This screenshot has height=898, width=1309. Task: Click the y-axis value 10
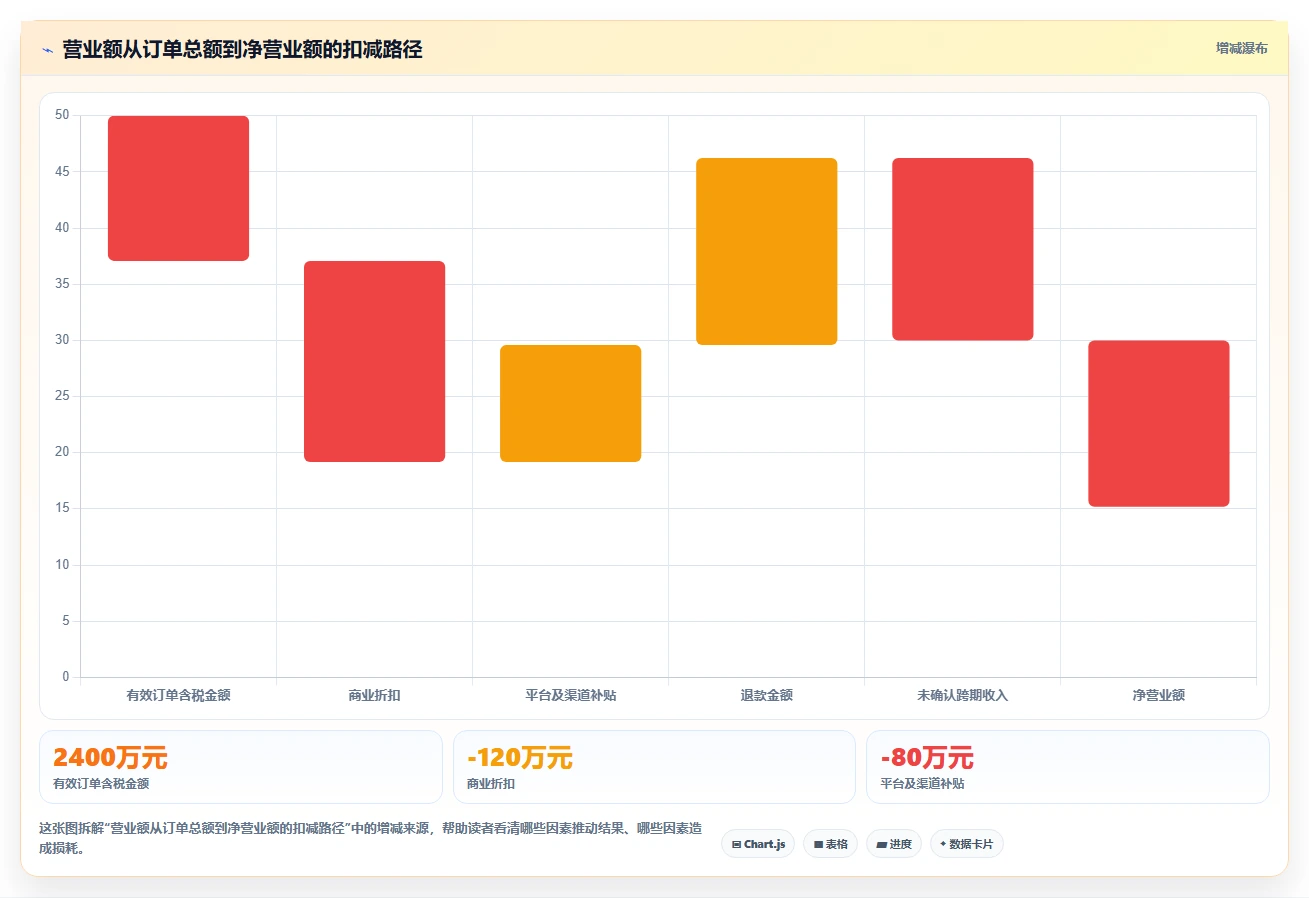click(62, 565)
